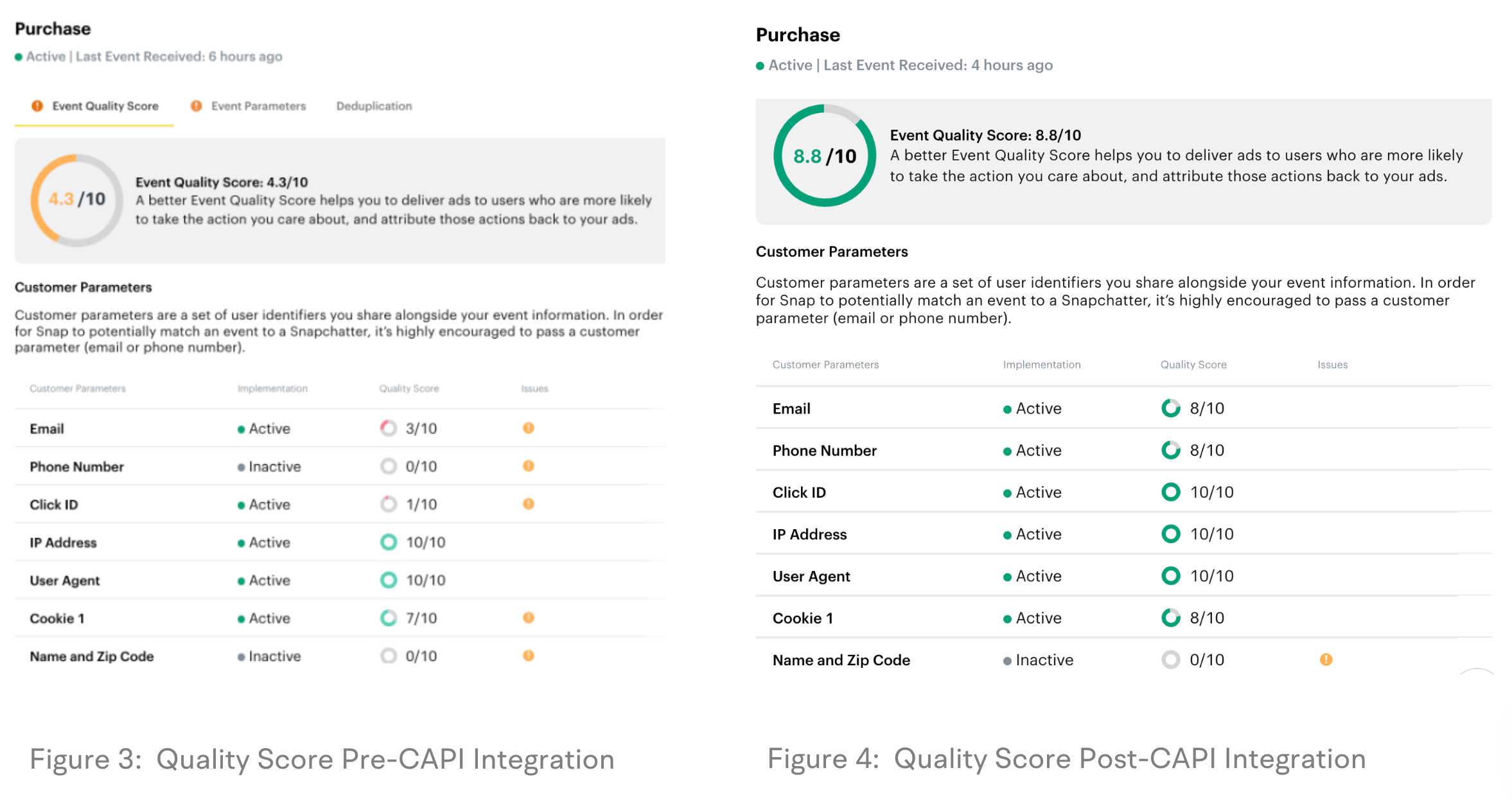This screenshot has height=804, width=1512.
Task: Open the Deduplication tab
Action: click(x=374, y=106)
